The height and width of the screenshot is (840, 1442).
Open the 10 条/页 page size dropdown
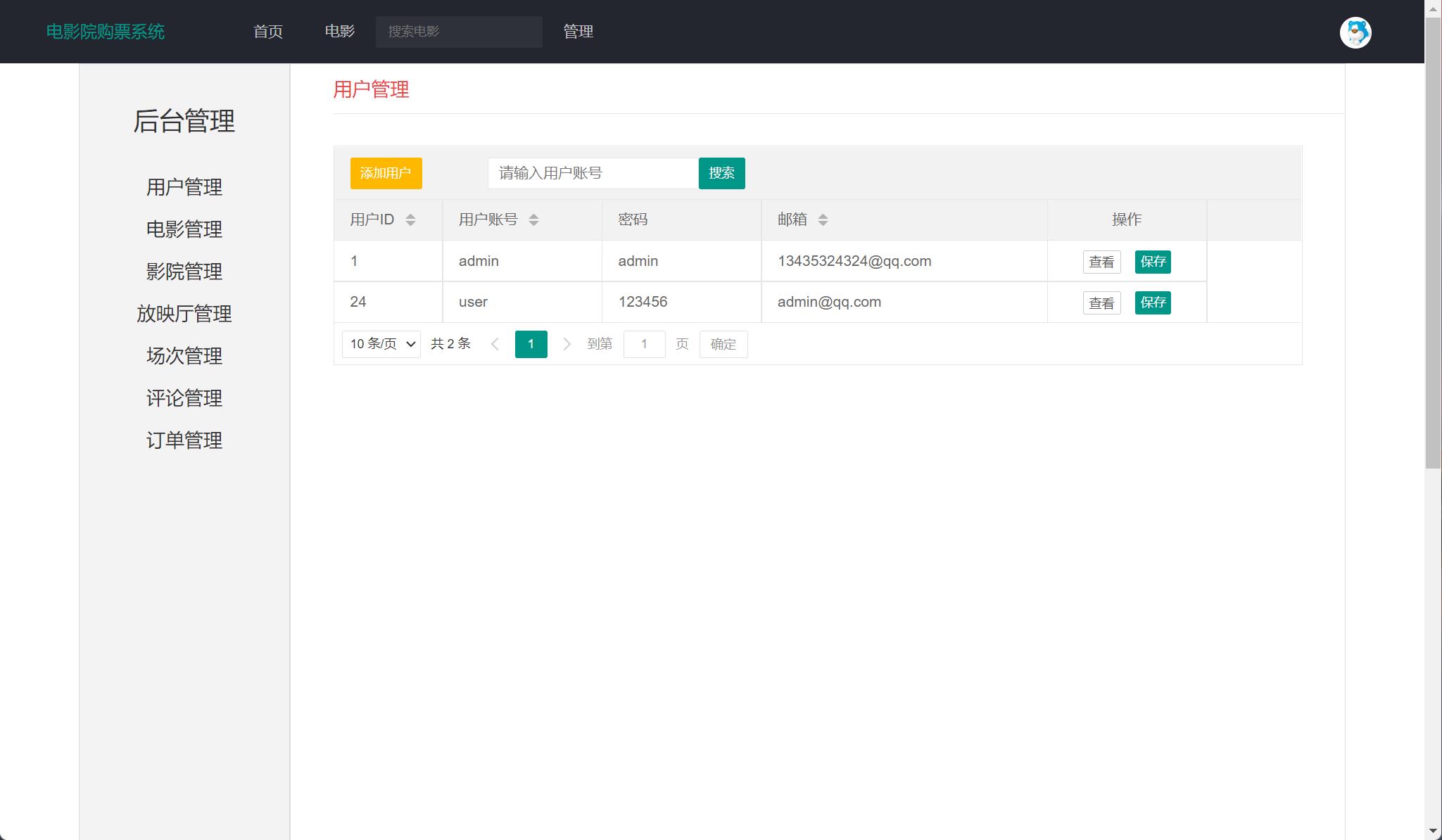[381, 344]
